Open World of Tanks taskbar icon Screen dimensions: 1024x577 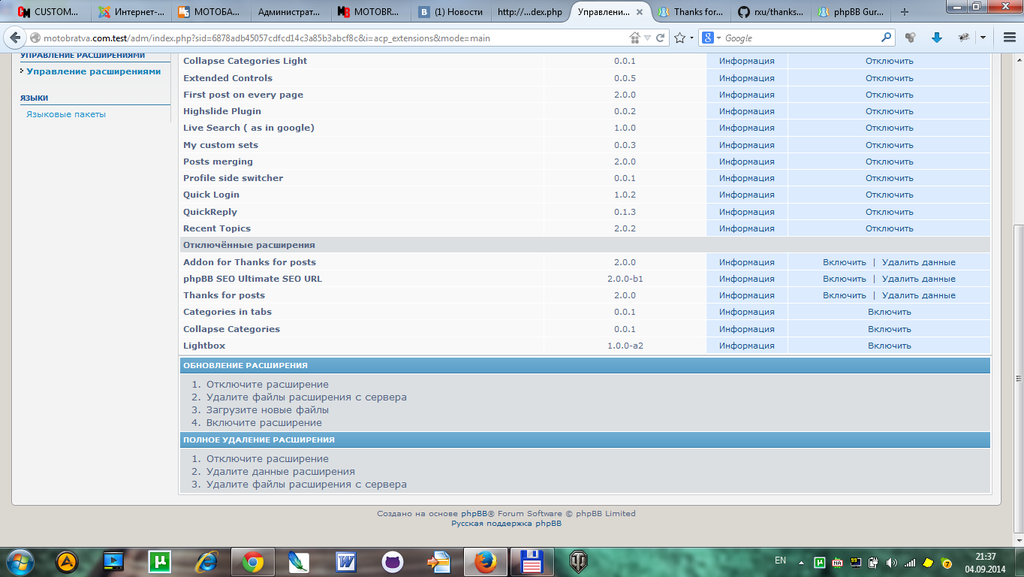579,562
